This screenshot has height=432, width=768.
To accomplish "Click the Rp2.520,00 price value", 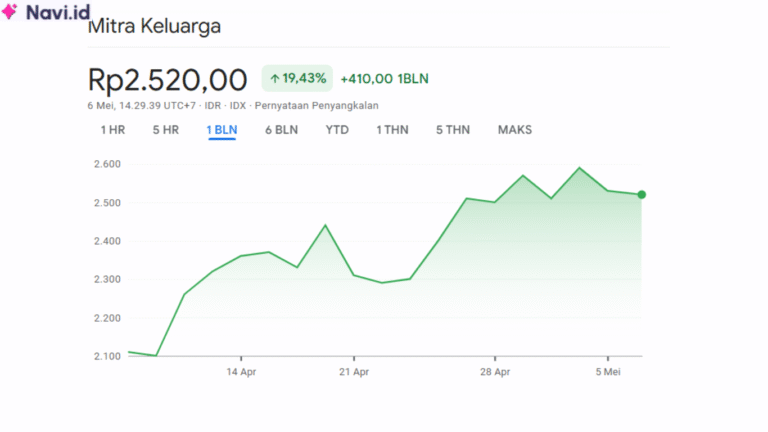I will [167, 78].
